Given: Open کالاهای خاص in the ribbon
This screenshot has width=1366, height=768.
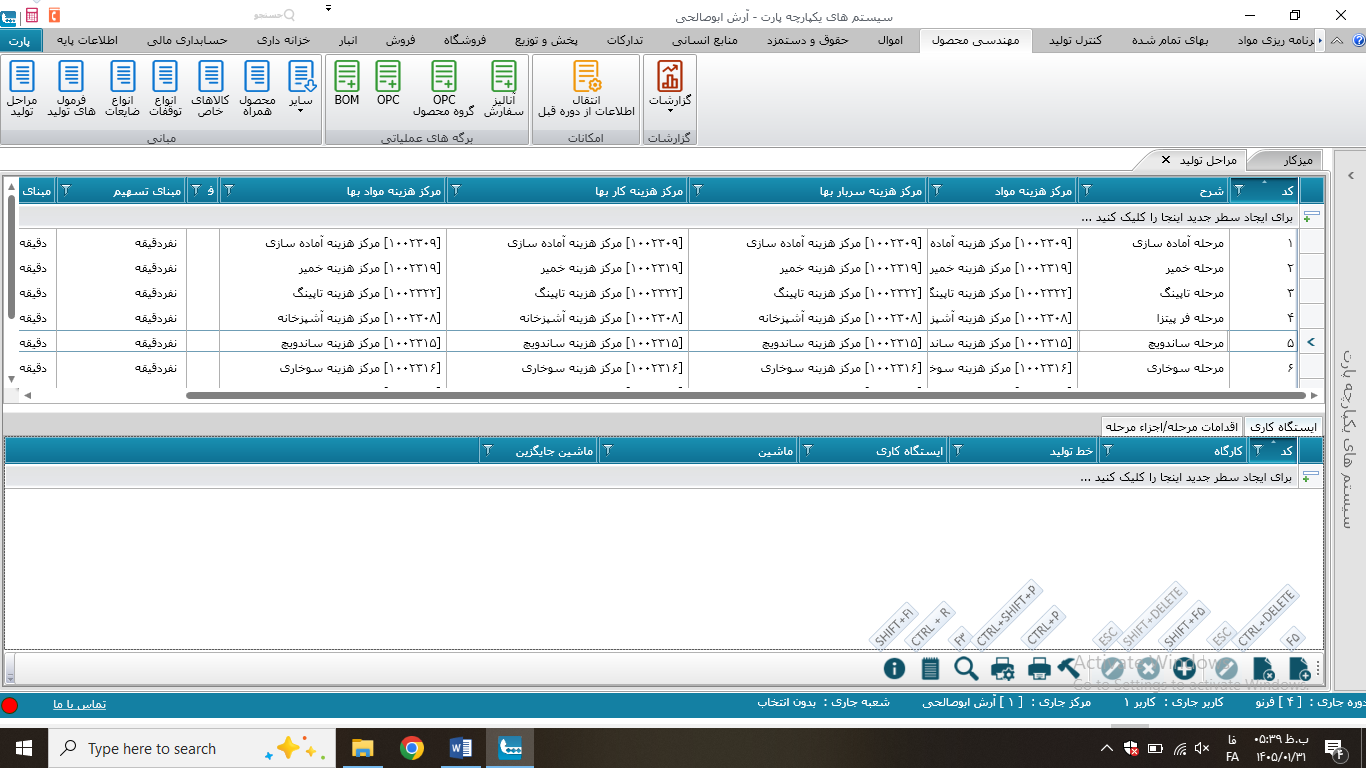Looking at the screenshot, I should coord(211,89).
